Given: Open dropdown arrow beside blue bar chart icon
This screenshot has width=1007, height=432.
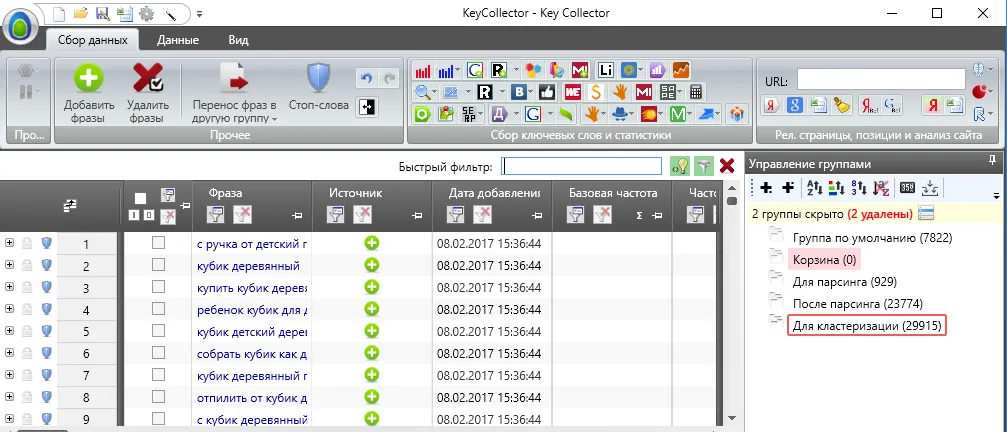Looking at the screenshot, I should pos(457,70).
